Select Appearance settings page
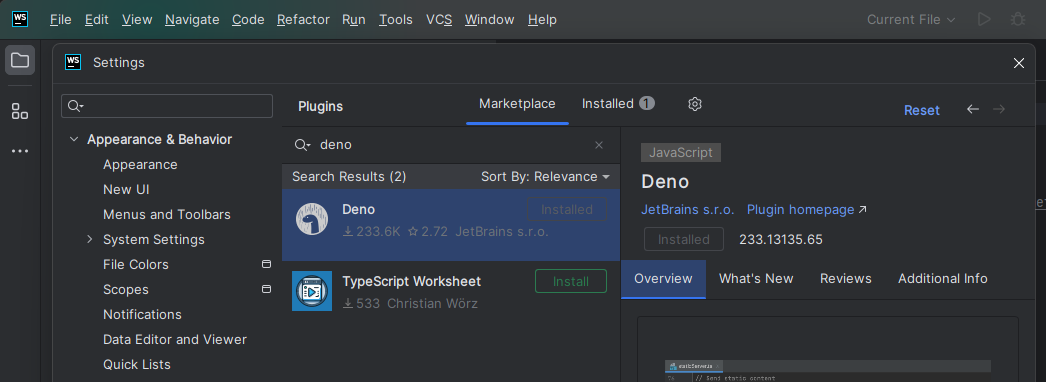Image resolution: width=1046 pixels, height=382 pixels. [140, 165]
